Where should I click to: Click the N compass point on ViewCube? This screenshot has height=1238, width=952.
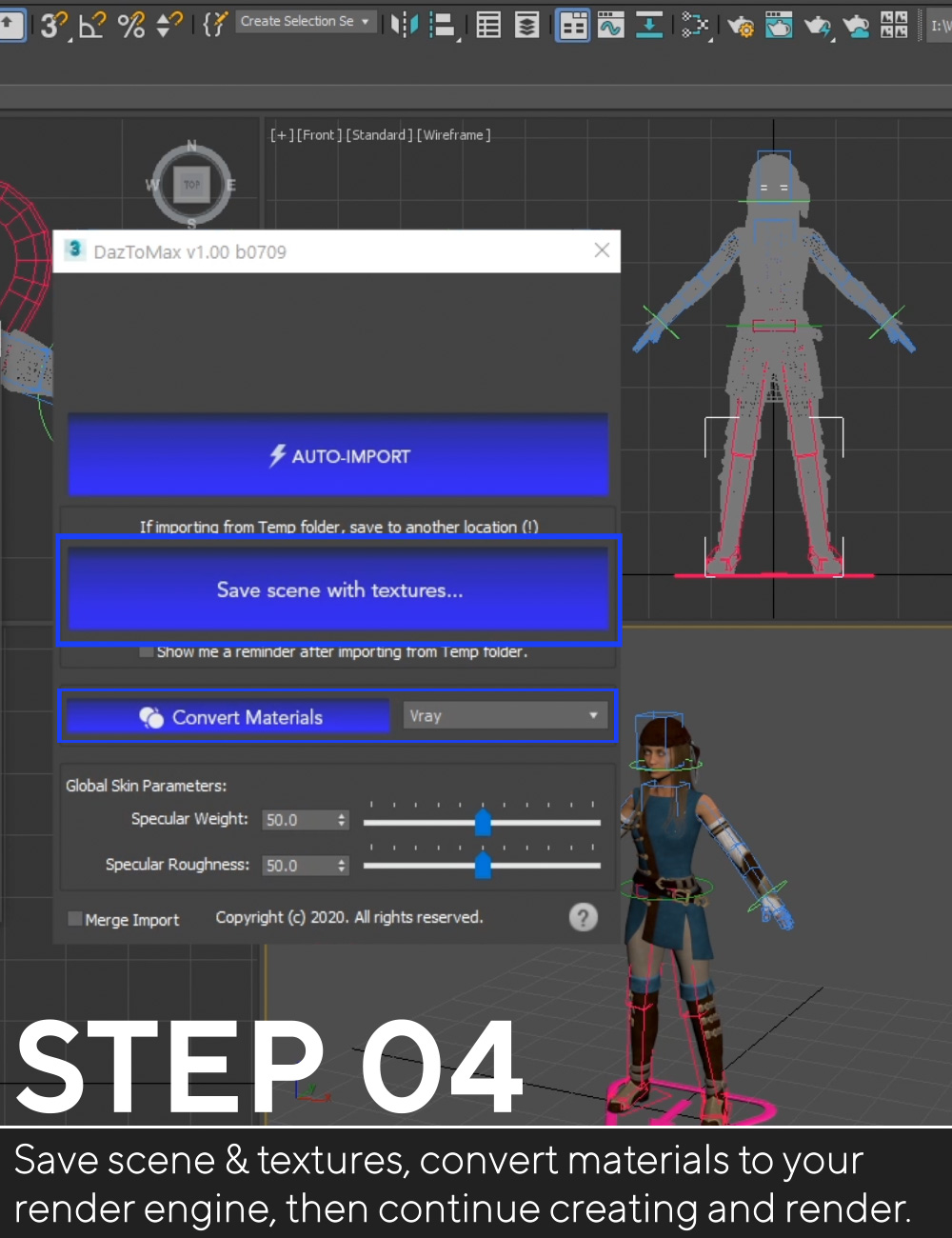pyautogui.click(x=191, y=146)
